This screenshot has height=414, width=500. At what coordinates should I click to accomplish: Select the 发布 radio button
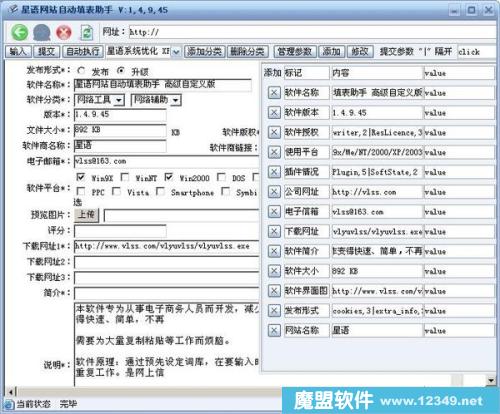click(81, 71)
